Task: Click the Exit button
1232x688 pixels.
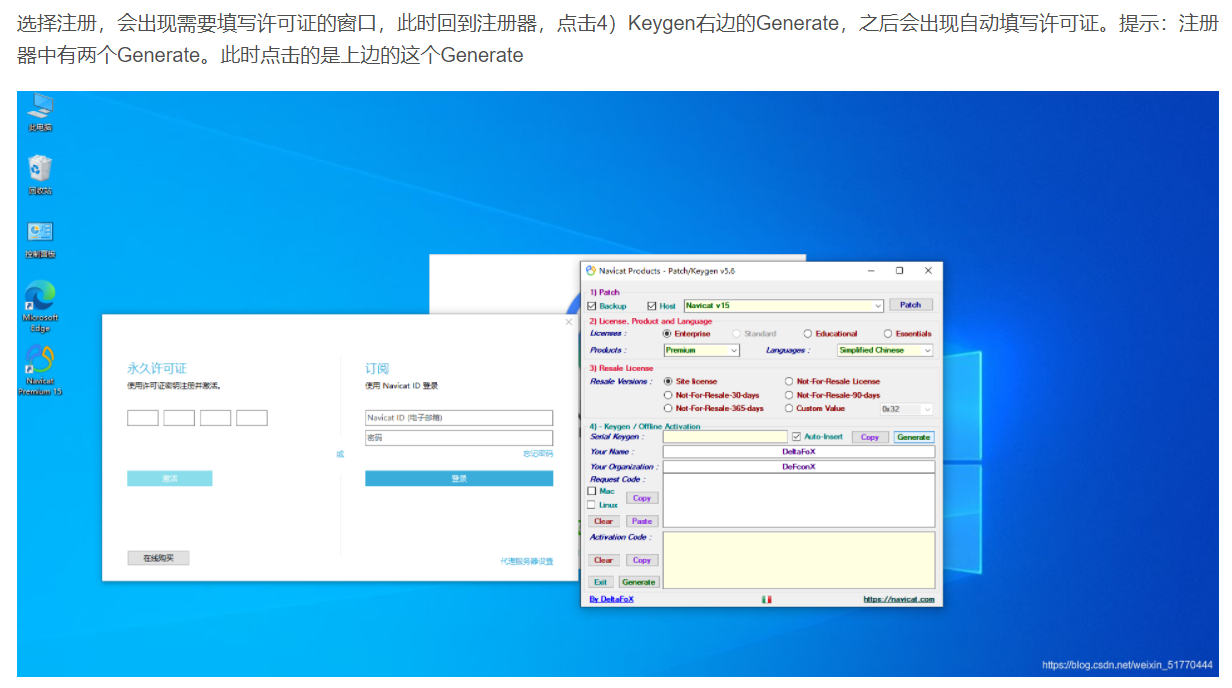Action: click(x=600, y=582)
